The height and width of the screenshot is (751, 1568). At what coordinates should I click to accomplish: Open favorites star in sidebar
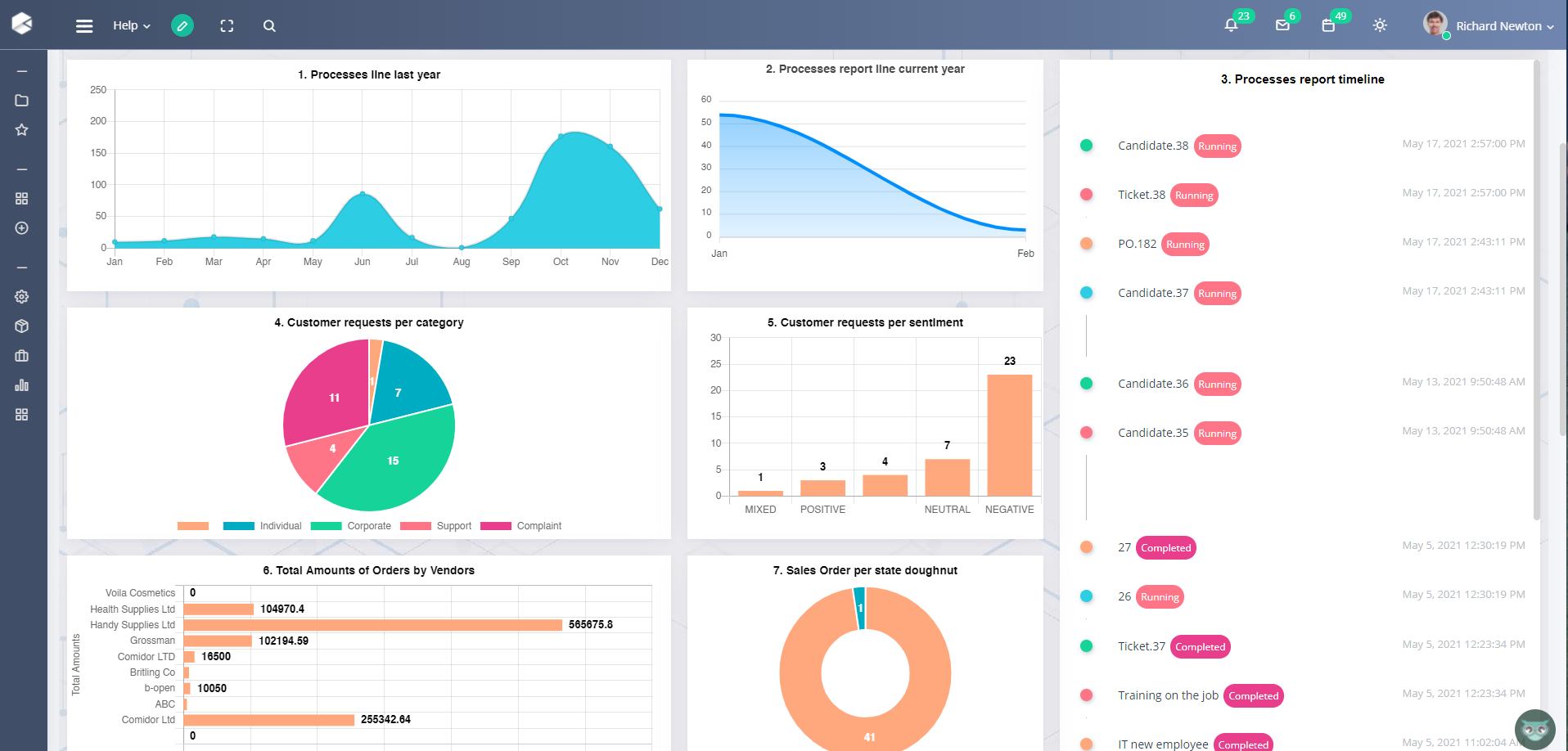point(22,130)
